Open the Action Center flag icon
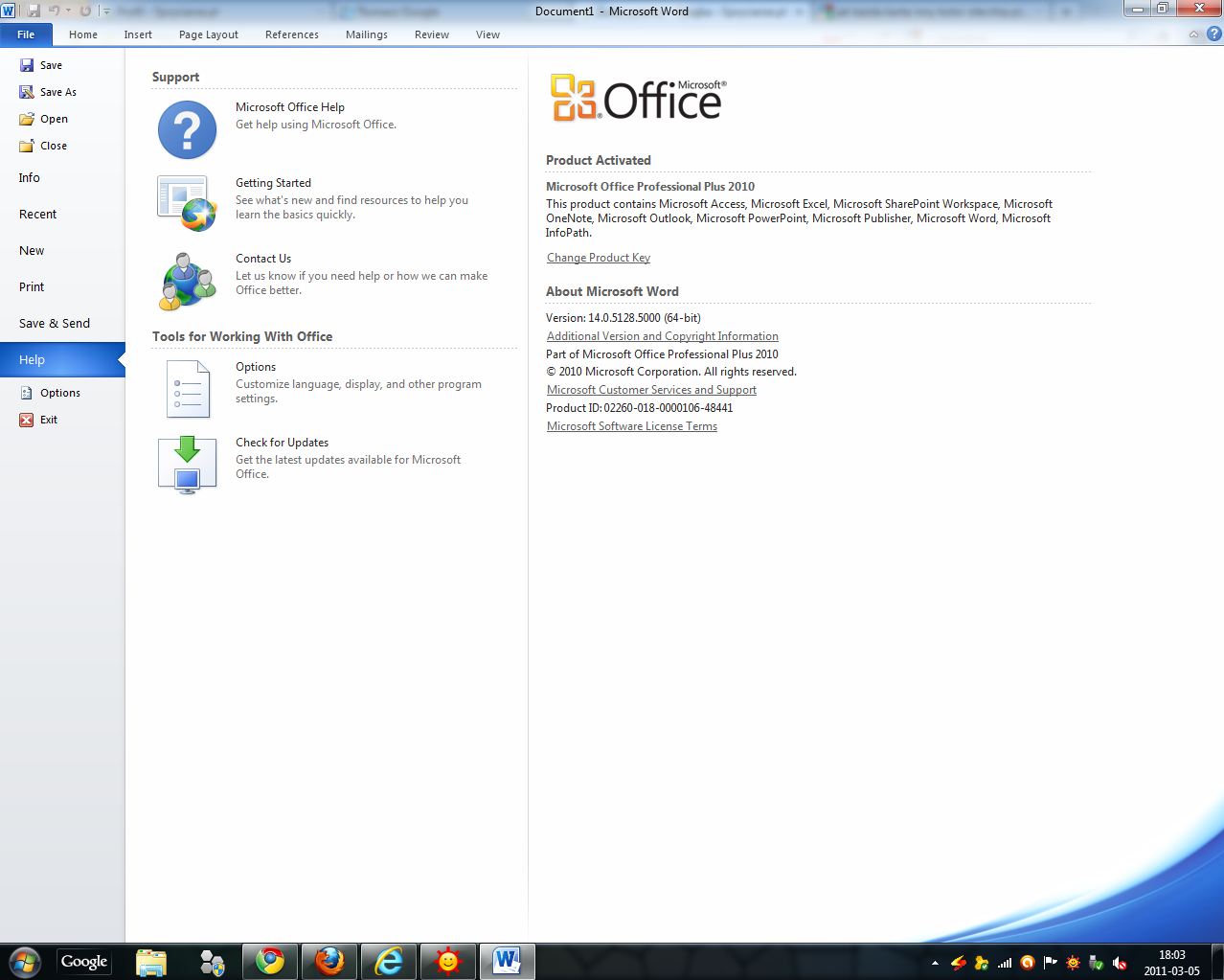Image resolution: width=1224 pixels, height=980 pixels. [x=1051, y=963]
